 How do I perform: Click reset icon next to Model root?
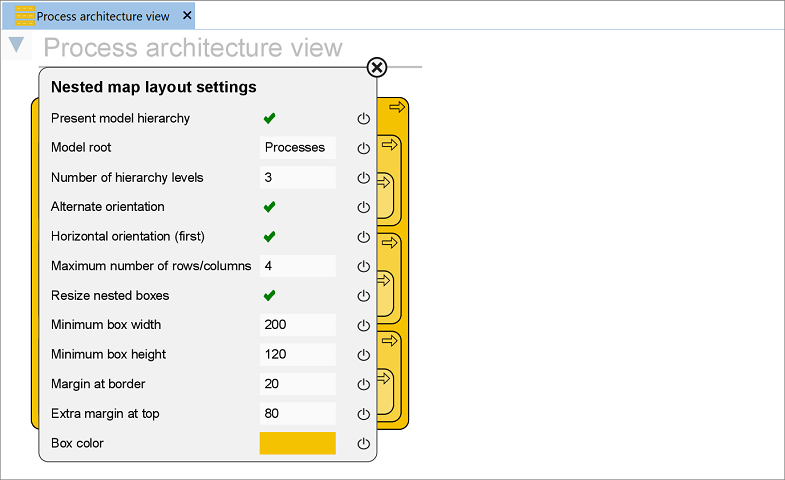364,148
